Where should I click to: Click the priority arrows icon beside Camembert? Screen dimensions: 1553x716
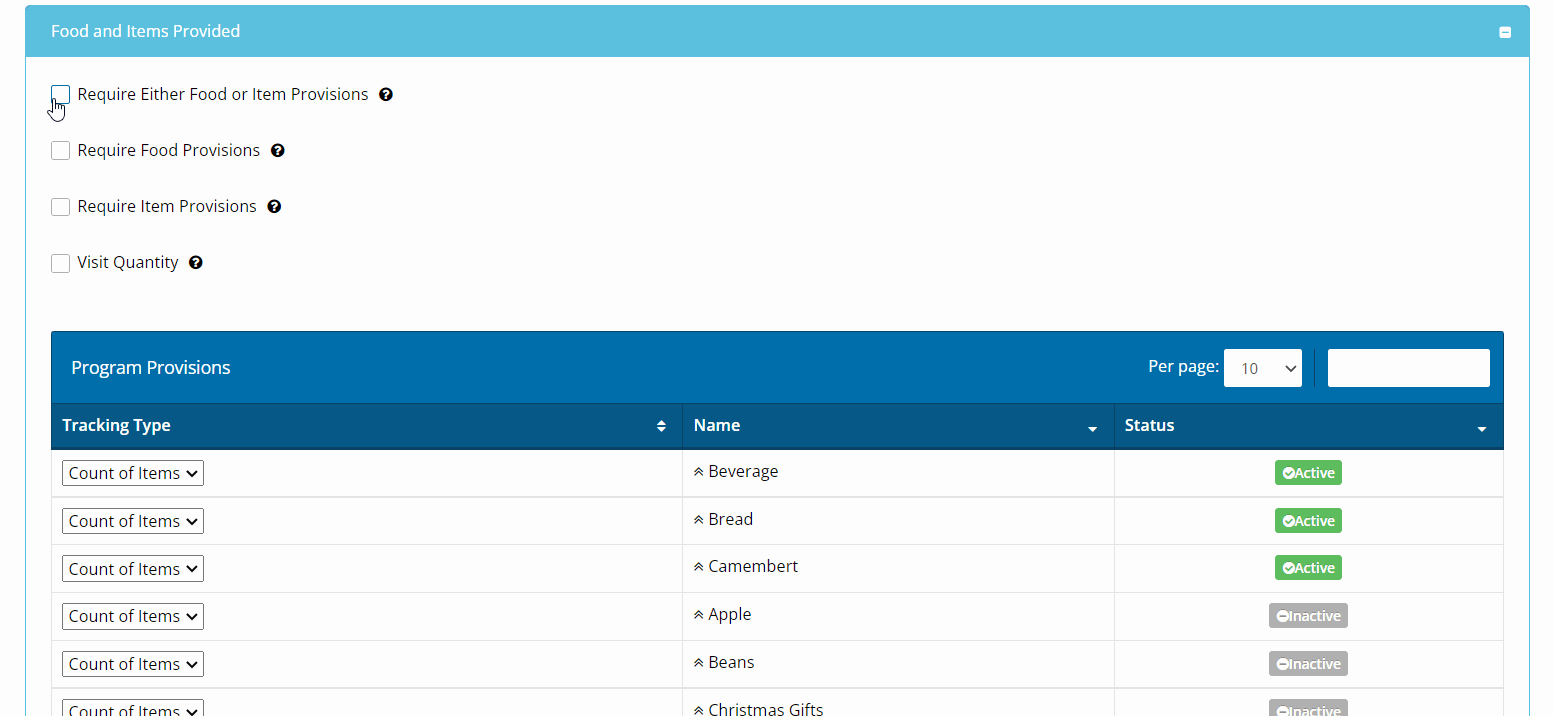click(x=699, y=567)
